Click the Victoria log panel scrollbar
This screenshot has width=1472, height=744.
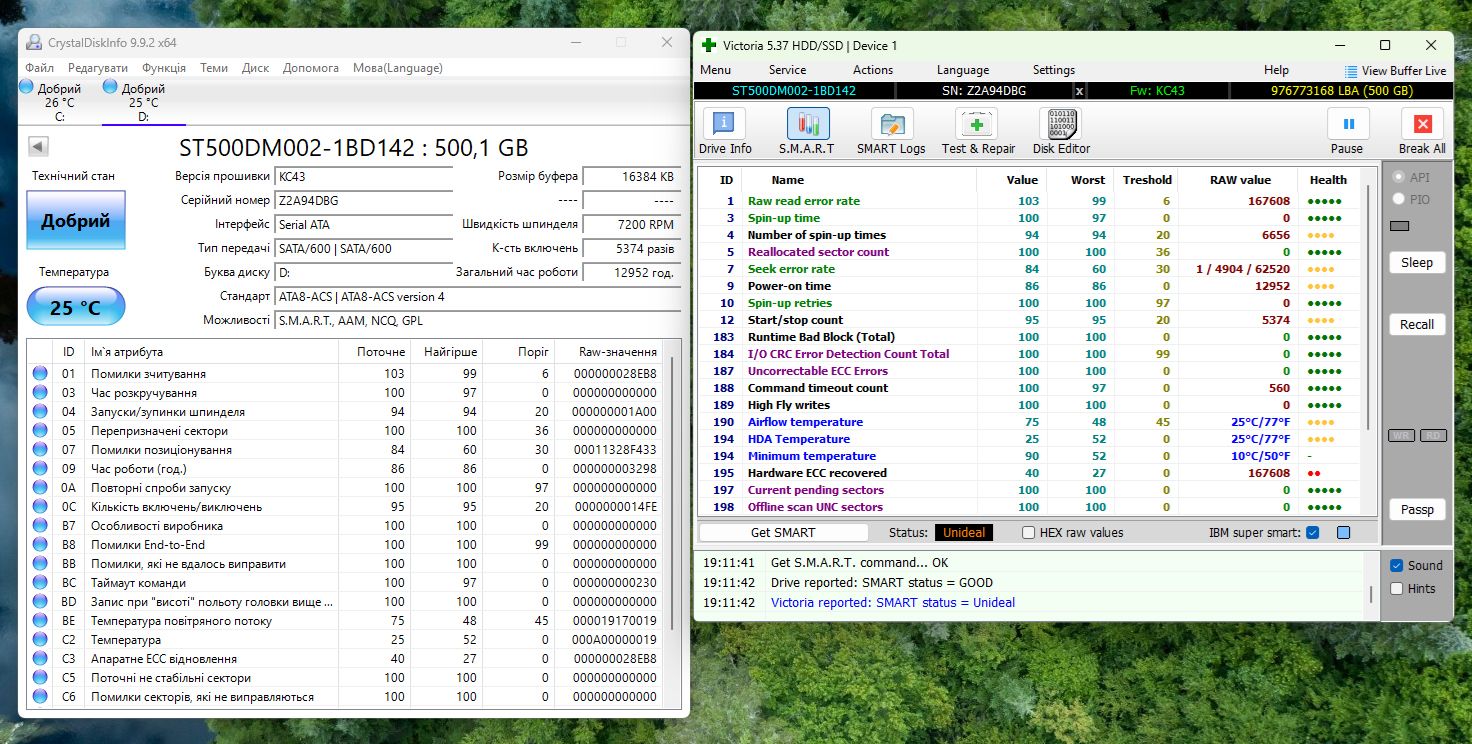(1372, 596)
